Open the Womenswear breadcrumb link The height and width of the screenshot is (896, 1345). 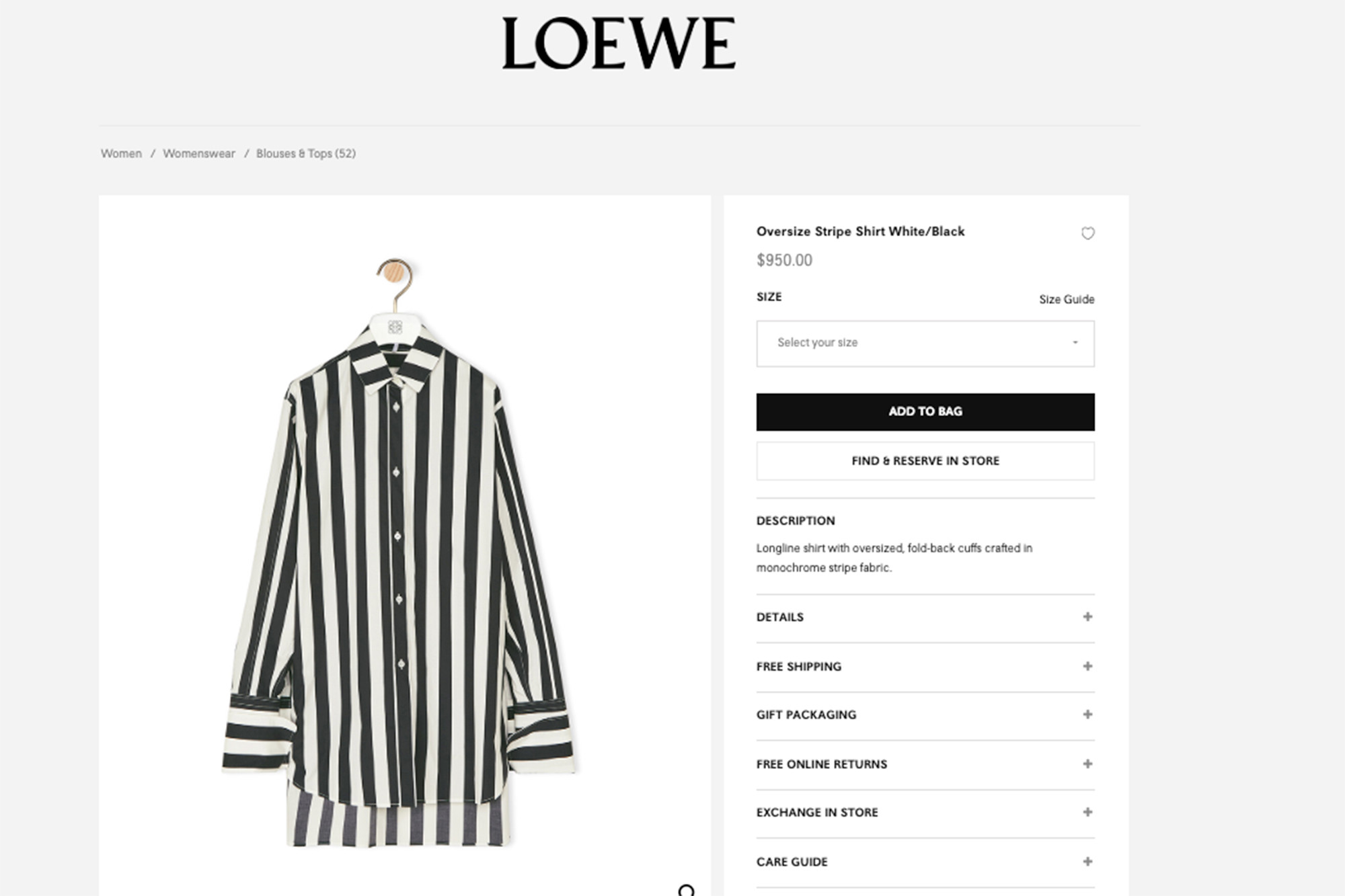(199, 154)
